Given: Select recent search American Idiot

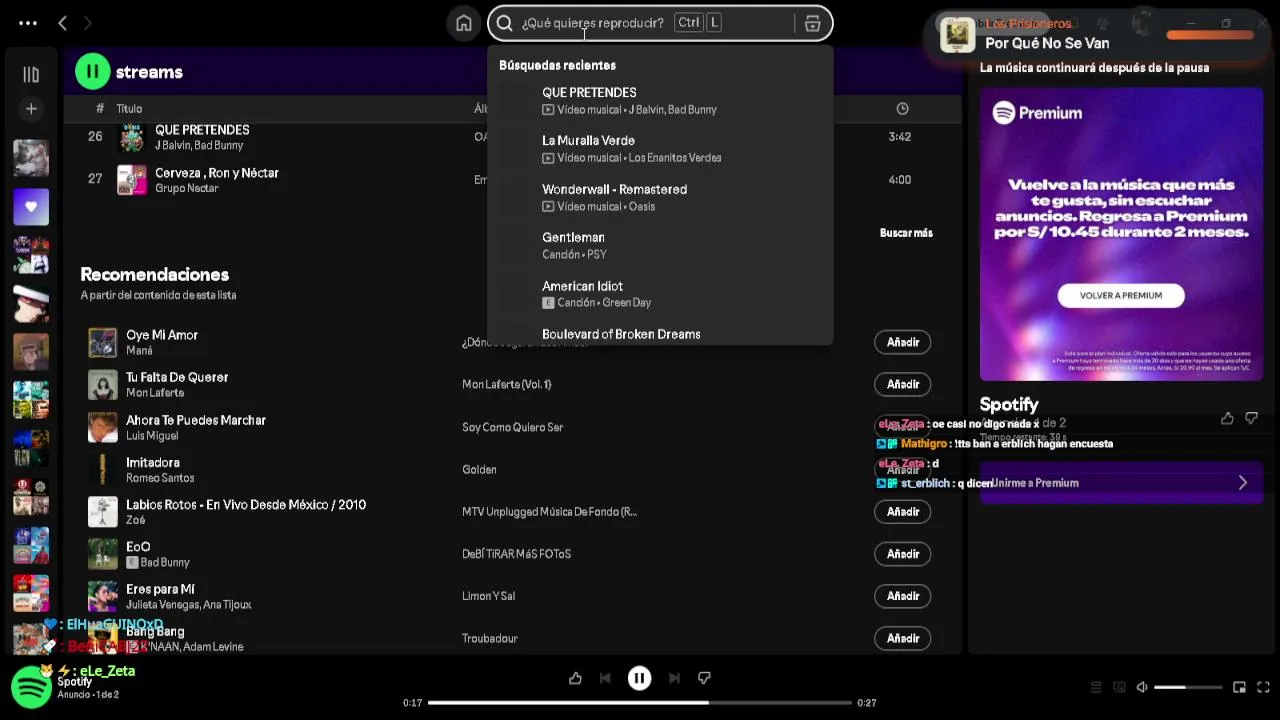Looking at the screenshot, I should [660, 294].
